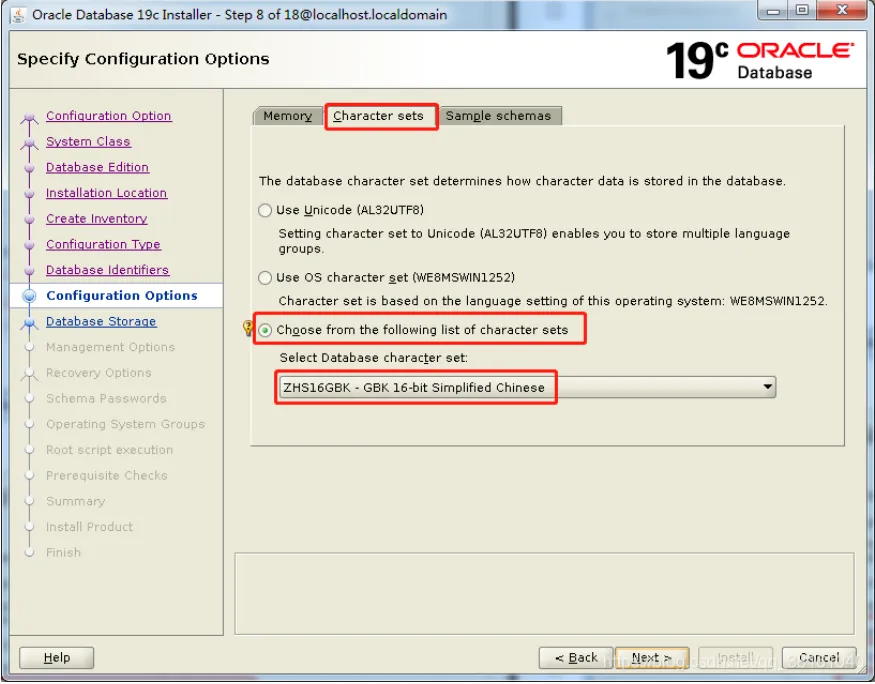Click the Recovery Options step label

99,373
